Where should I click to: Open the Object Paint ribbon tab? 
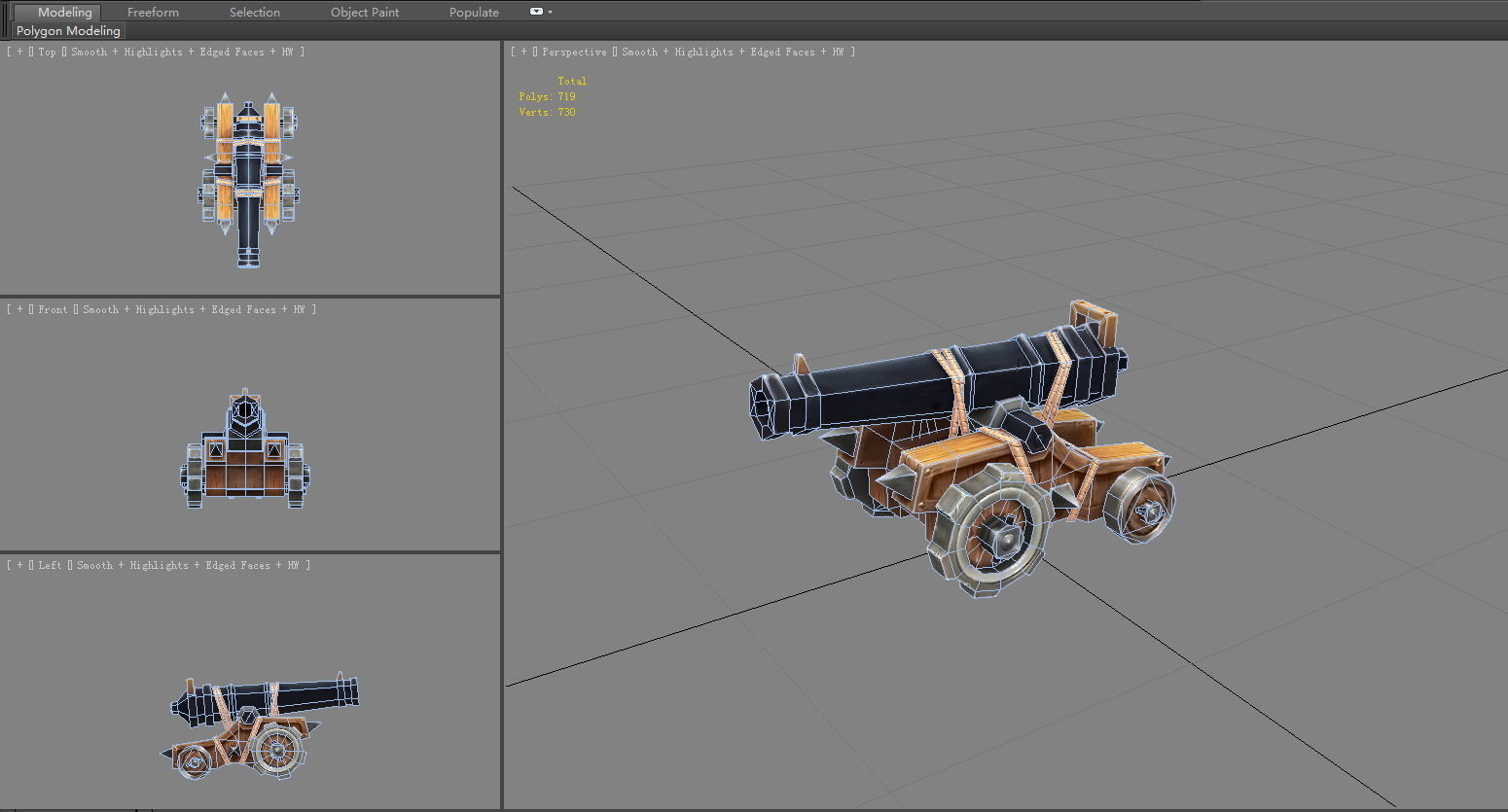click(365, 12)
